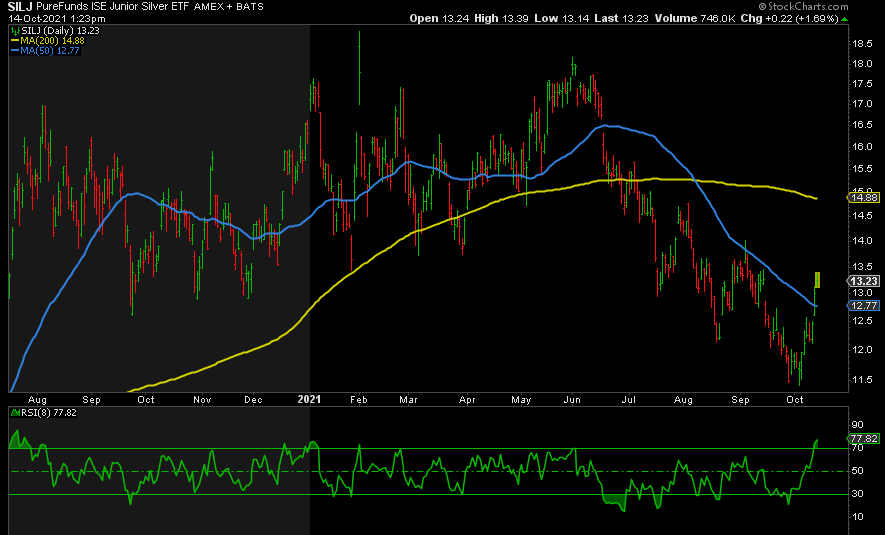Click the green 77.82 RSI tag on axis

[864, 438]
